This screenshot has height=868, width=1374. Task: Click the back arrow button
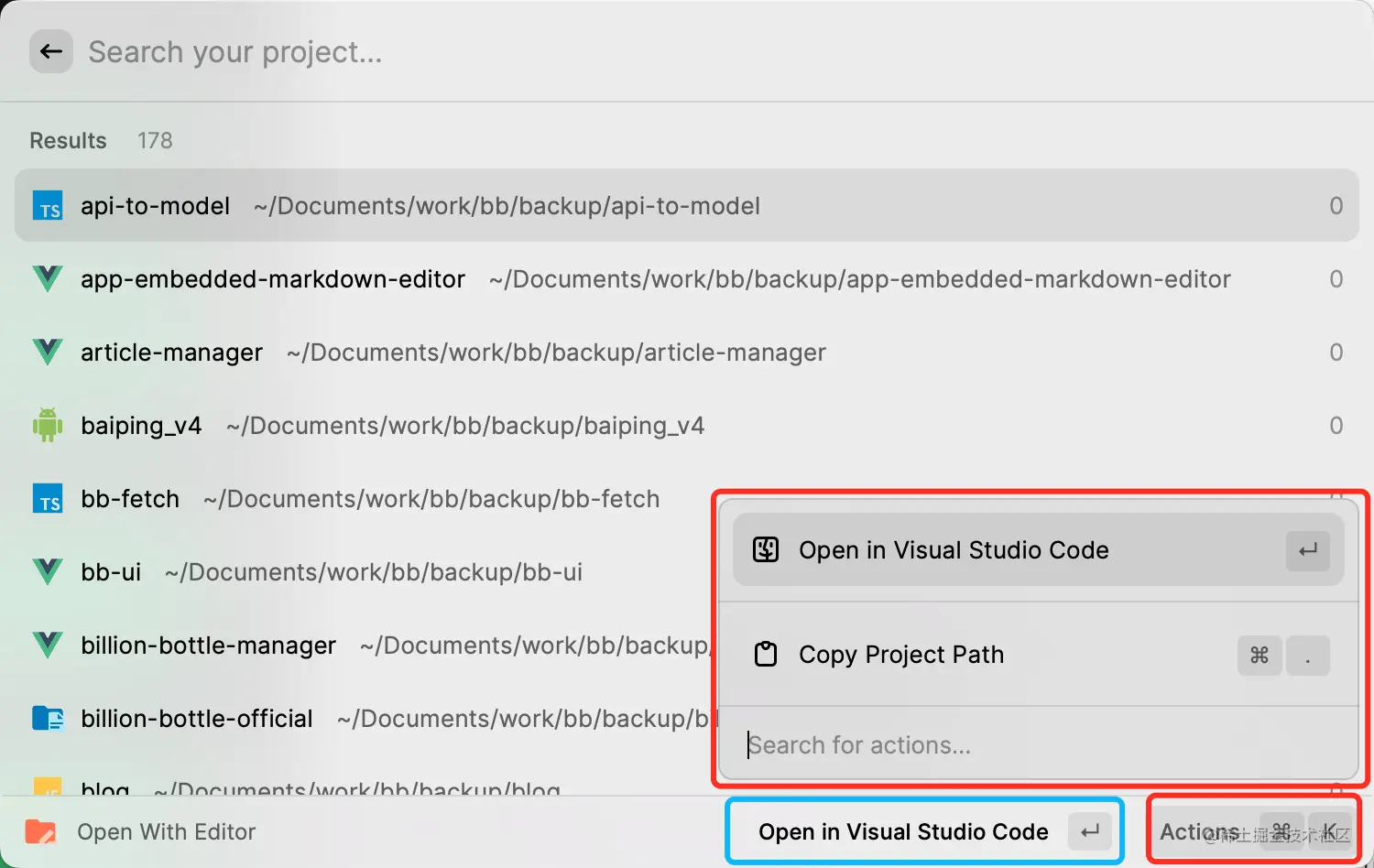point(51,51)
